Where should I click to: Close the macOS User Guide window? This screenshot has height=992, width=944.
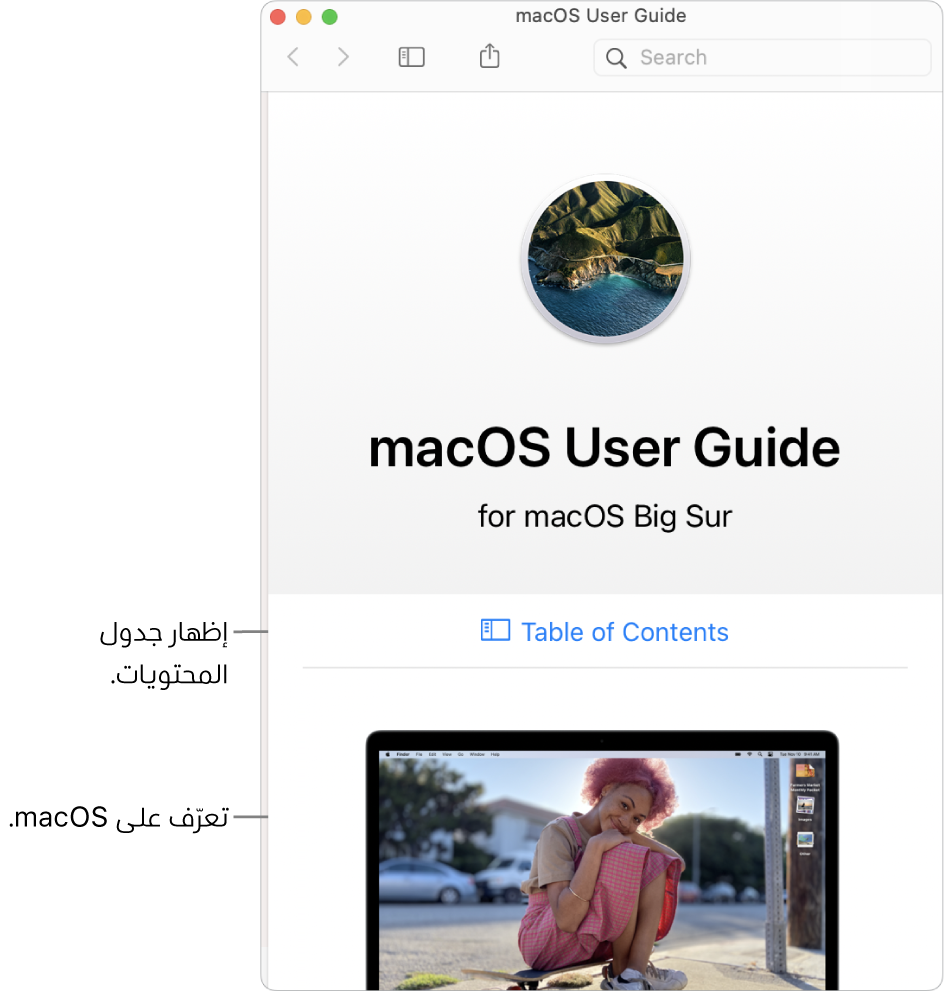[x=278, y=16]
